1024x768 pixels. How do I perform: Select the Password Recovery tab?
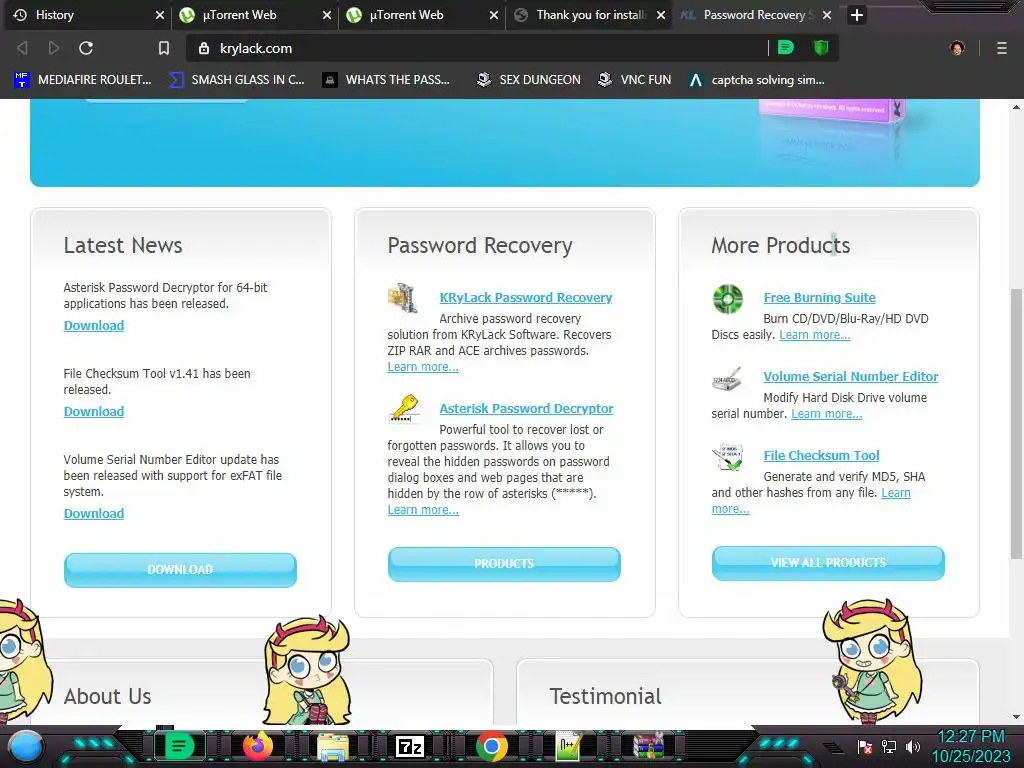[756, 14]
